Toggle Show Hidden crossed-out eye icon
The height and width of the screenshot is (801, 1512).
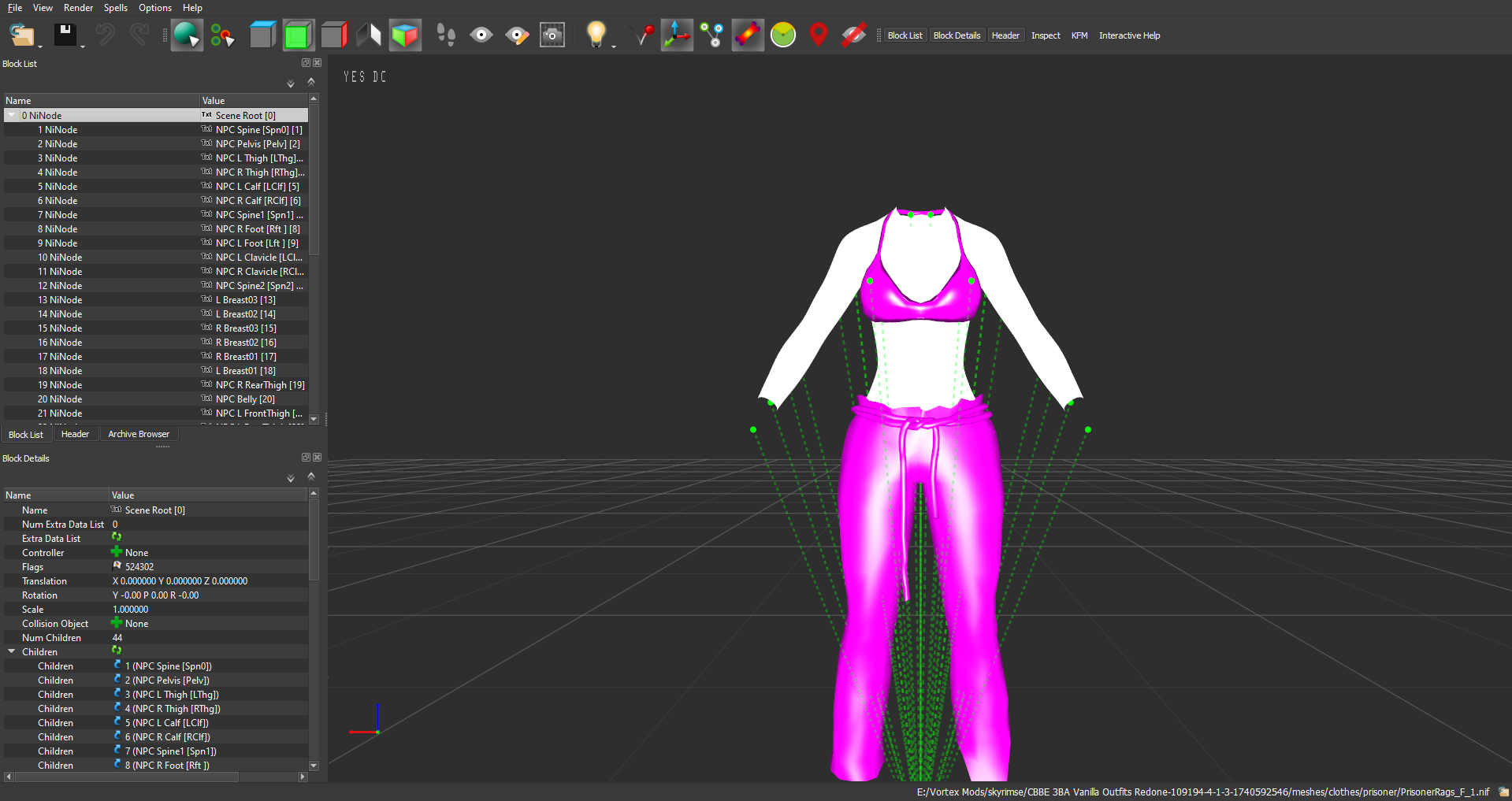pos(853,35)
